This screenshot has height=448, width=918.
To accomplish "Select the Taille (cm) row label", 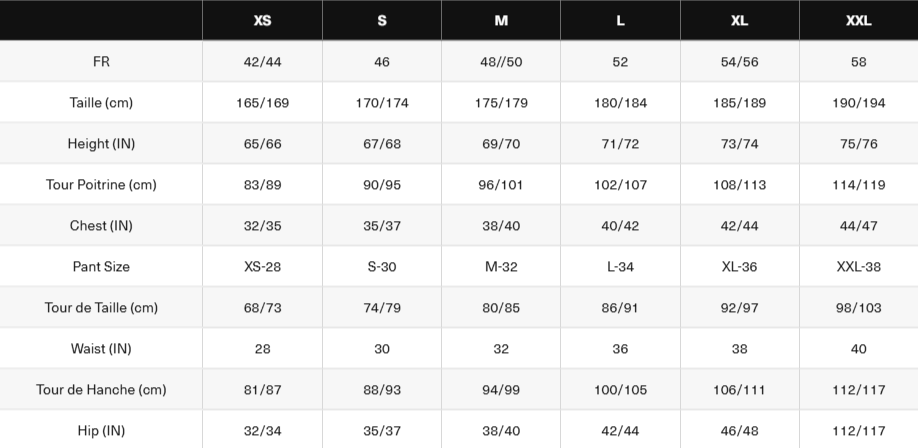I will (x=101, y=103).
